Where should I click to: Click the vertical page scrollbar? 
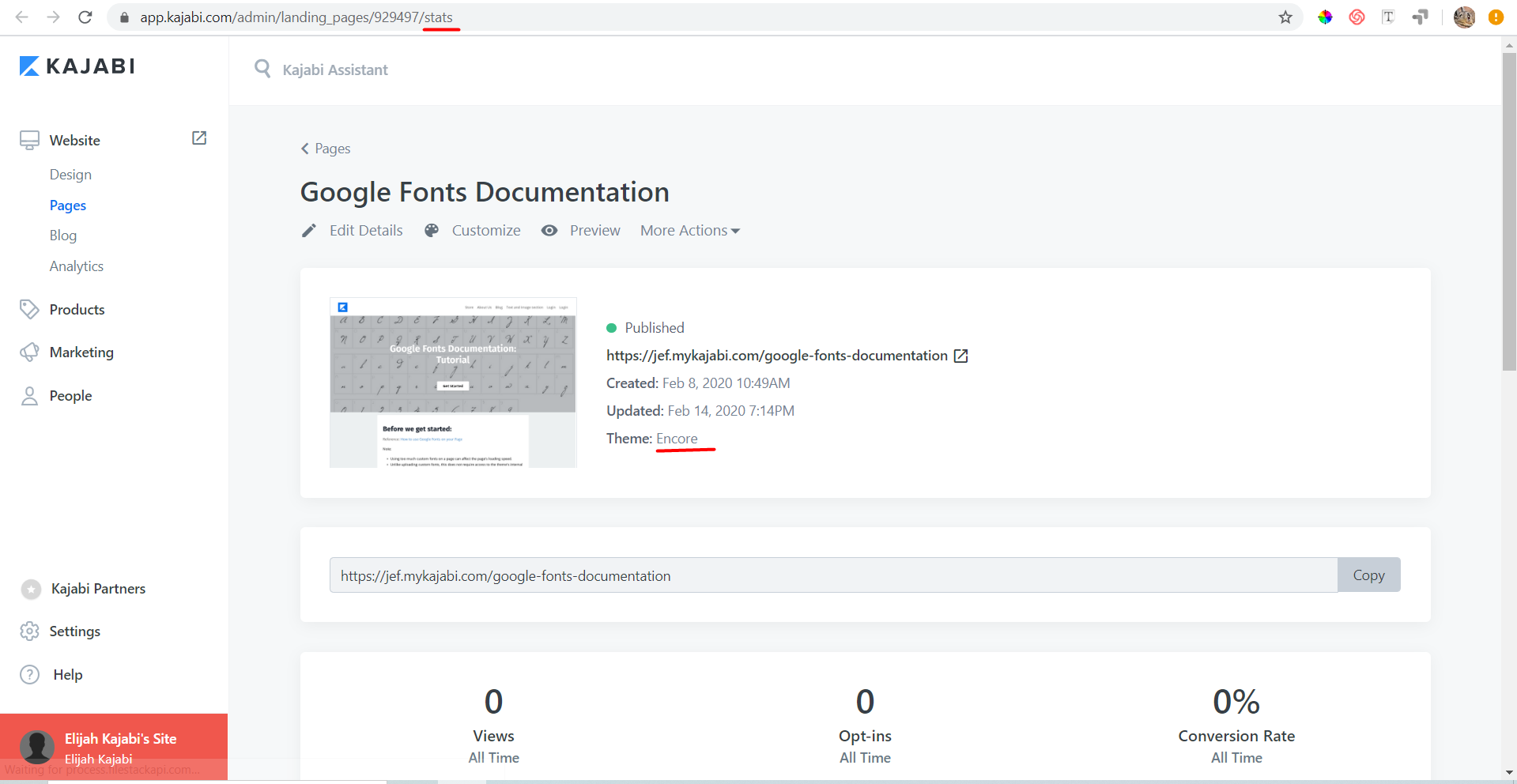pos(1509,212)
